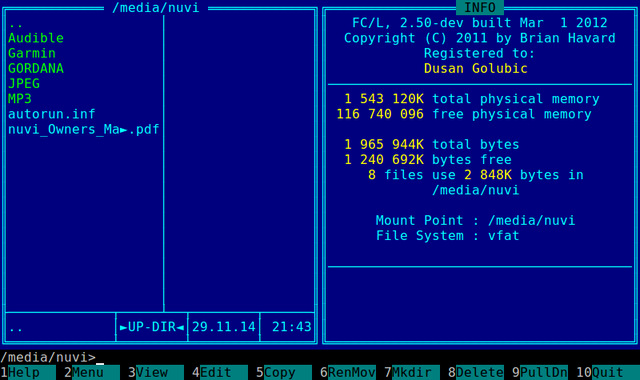
Task: Click the UP-DIR status field
Action: [x=152, y=327]
